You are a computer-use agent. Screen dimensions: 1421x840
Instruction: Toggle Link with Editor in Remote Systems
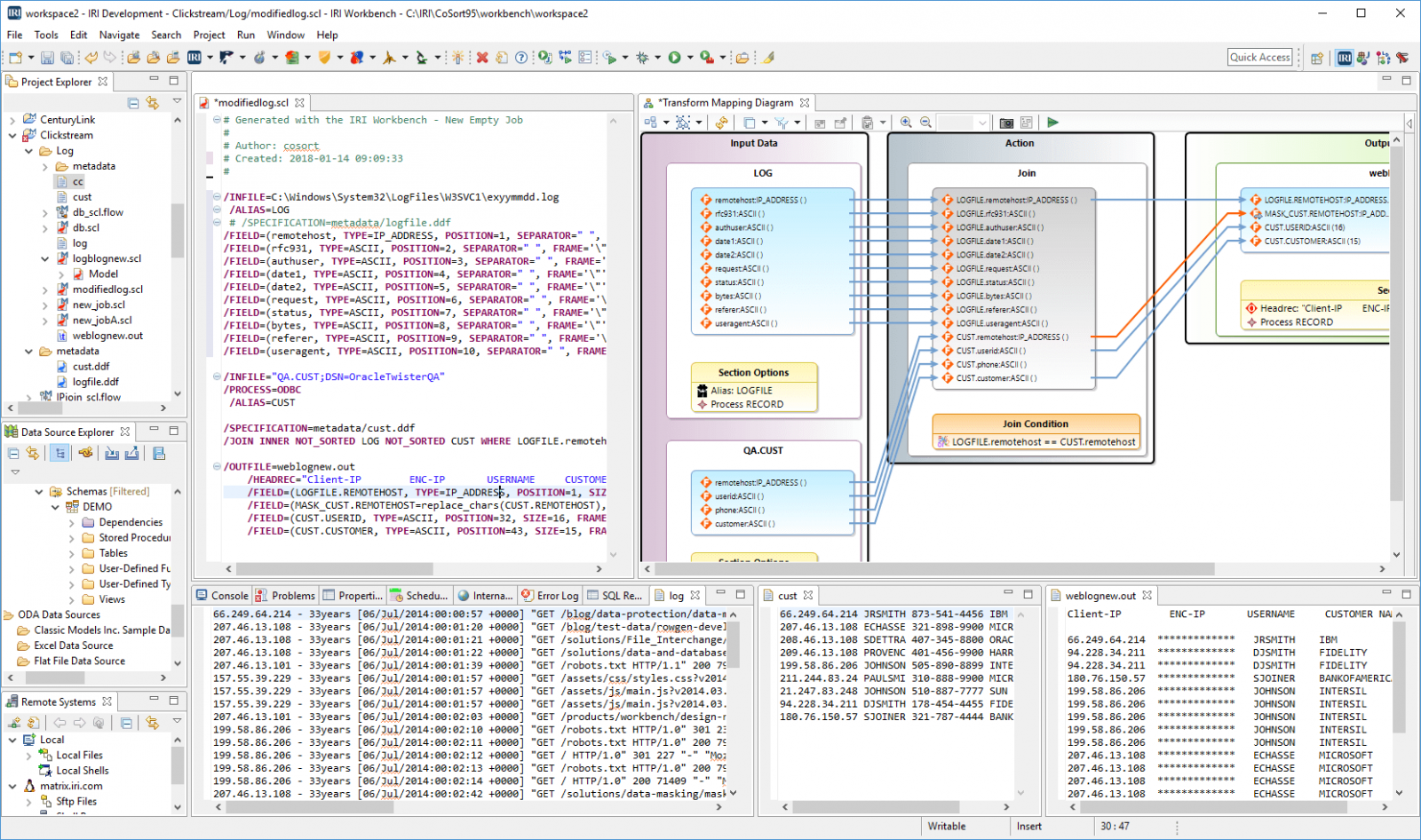tap(152, 723)
